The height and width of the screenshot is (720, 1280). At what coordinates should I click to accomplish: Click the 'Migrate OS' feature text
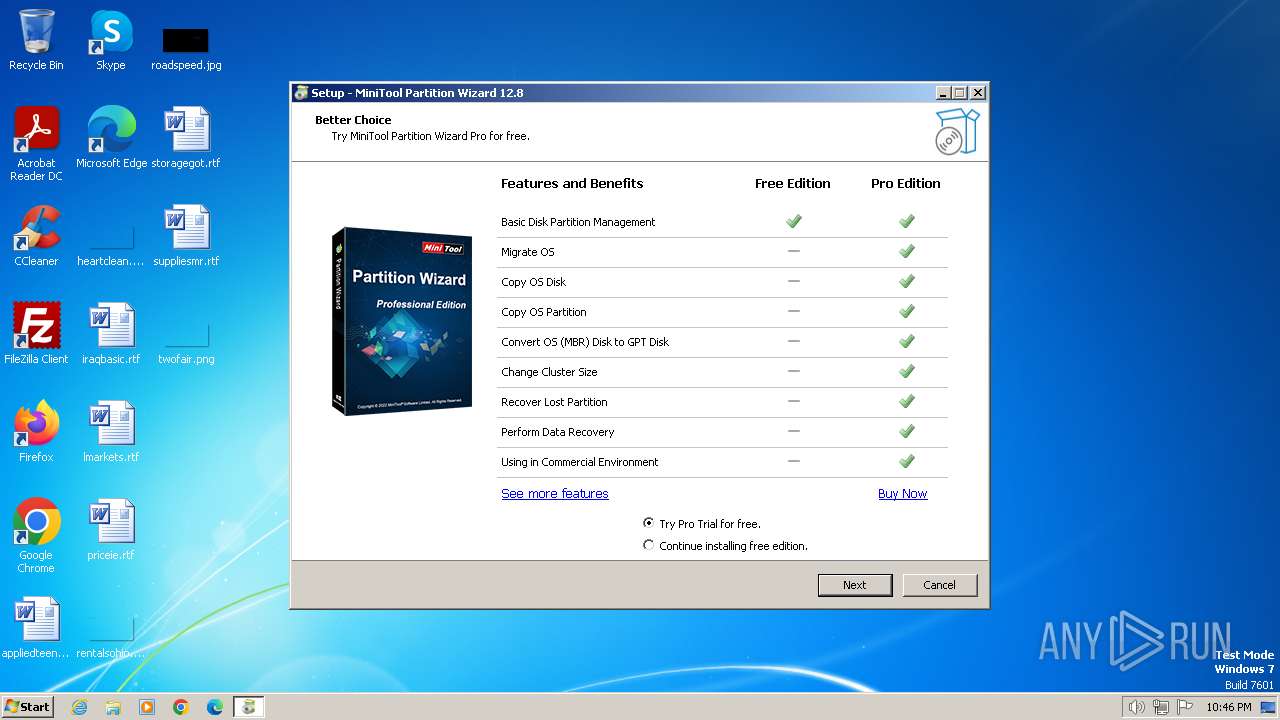pyautogui.click(x=528, y=252)
